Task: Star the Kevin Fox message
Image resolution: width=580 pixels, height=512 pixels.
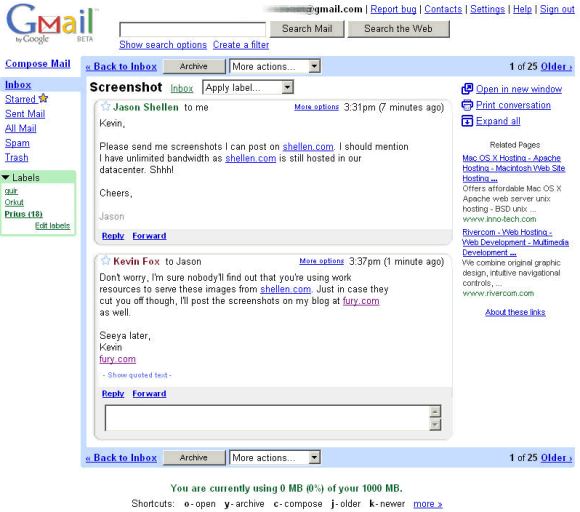Action: point(106,260)
